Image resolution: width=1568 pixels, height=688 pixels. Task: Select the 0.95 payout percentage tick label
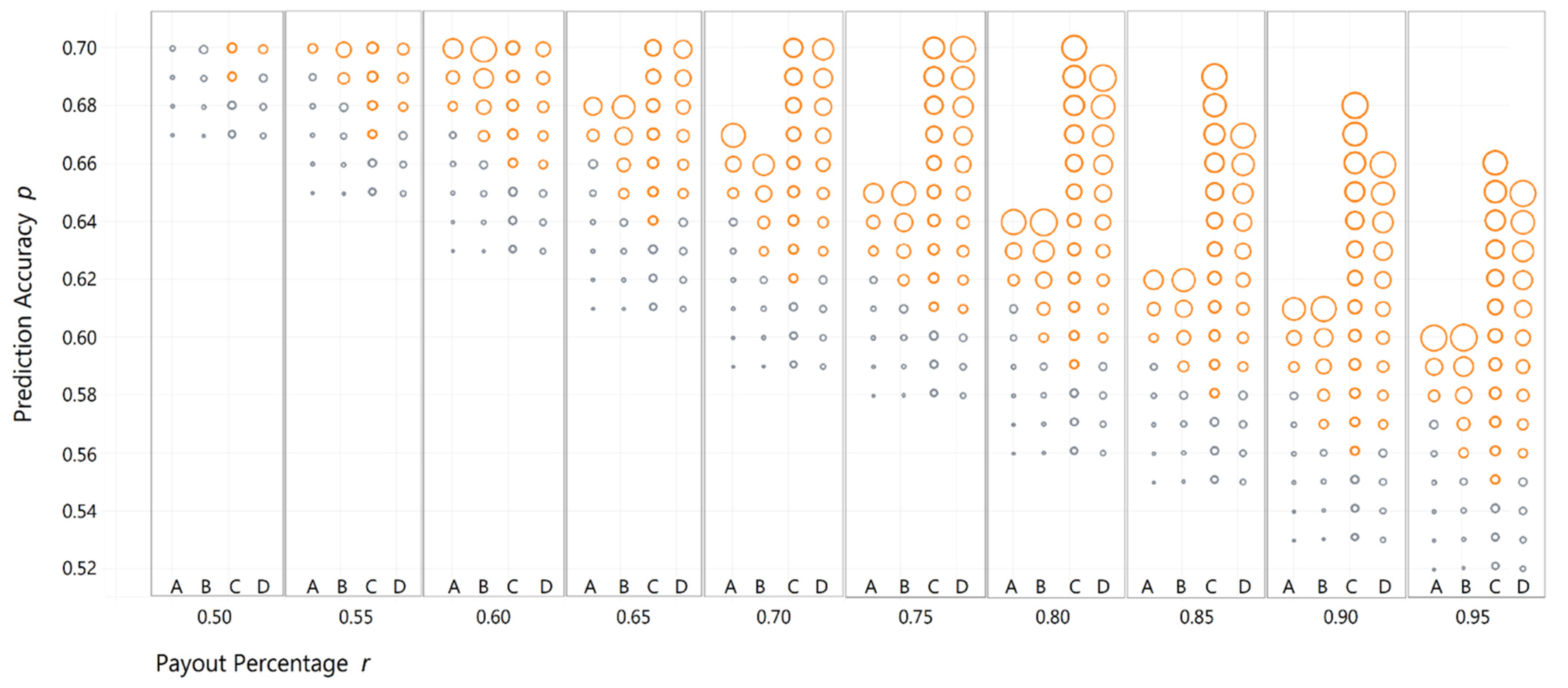(1473, 617)
